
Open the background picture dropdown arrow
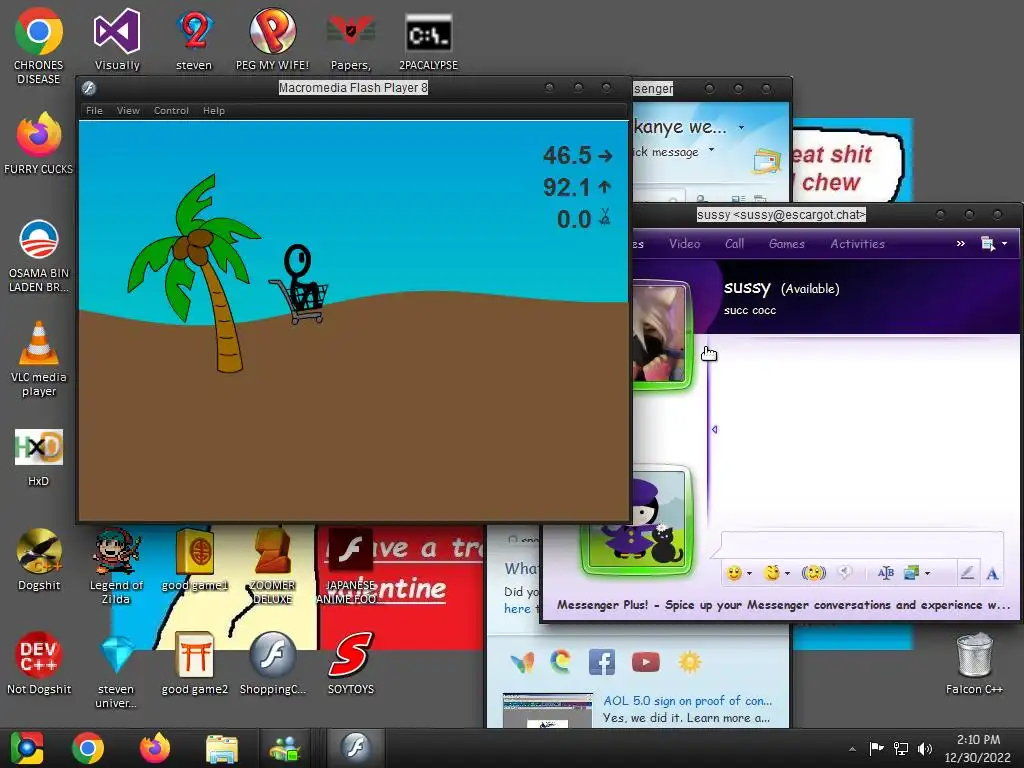click(x=927, y=573)
